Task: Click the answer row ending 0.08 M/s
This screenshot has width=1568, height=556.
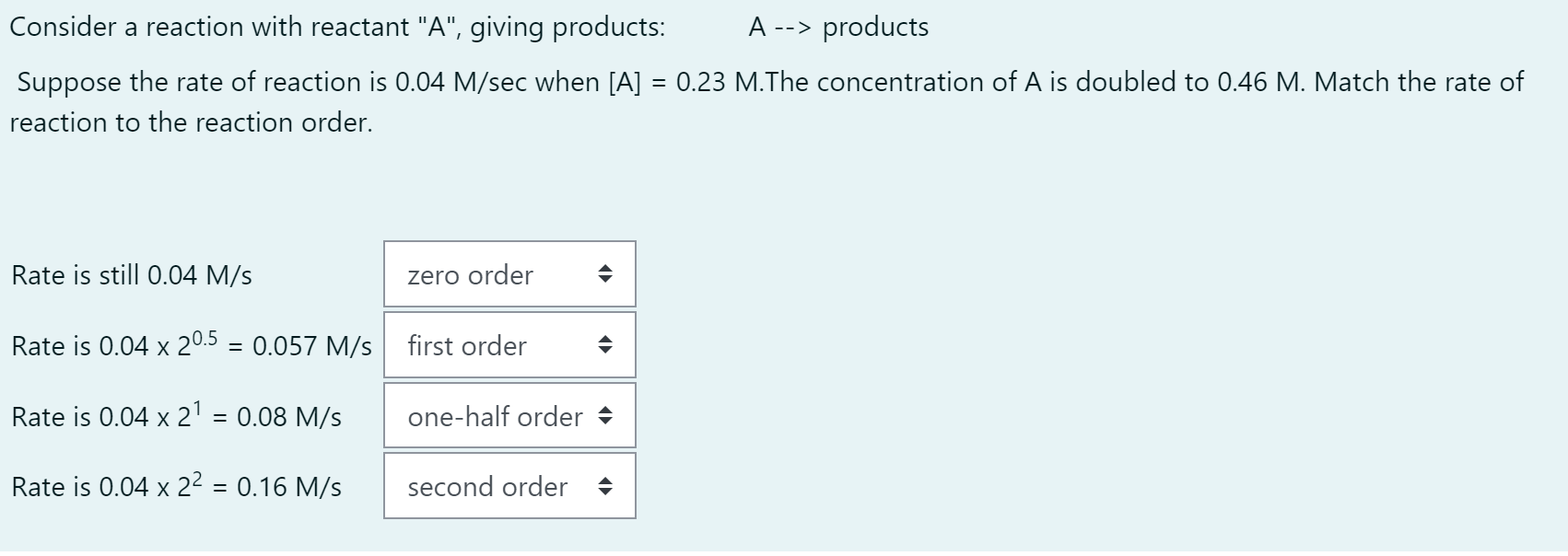Action: [175, 416]
